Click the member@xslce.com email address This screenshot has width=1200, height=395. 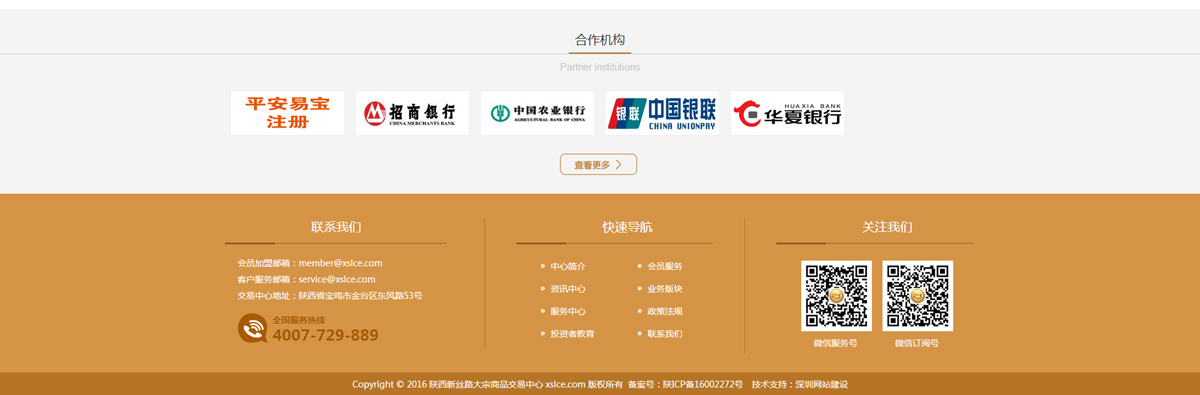point(340,263)
